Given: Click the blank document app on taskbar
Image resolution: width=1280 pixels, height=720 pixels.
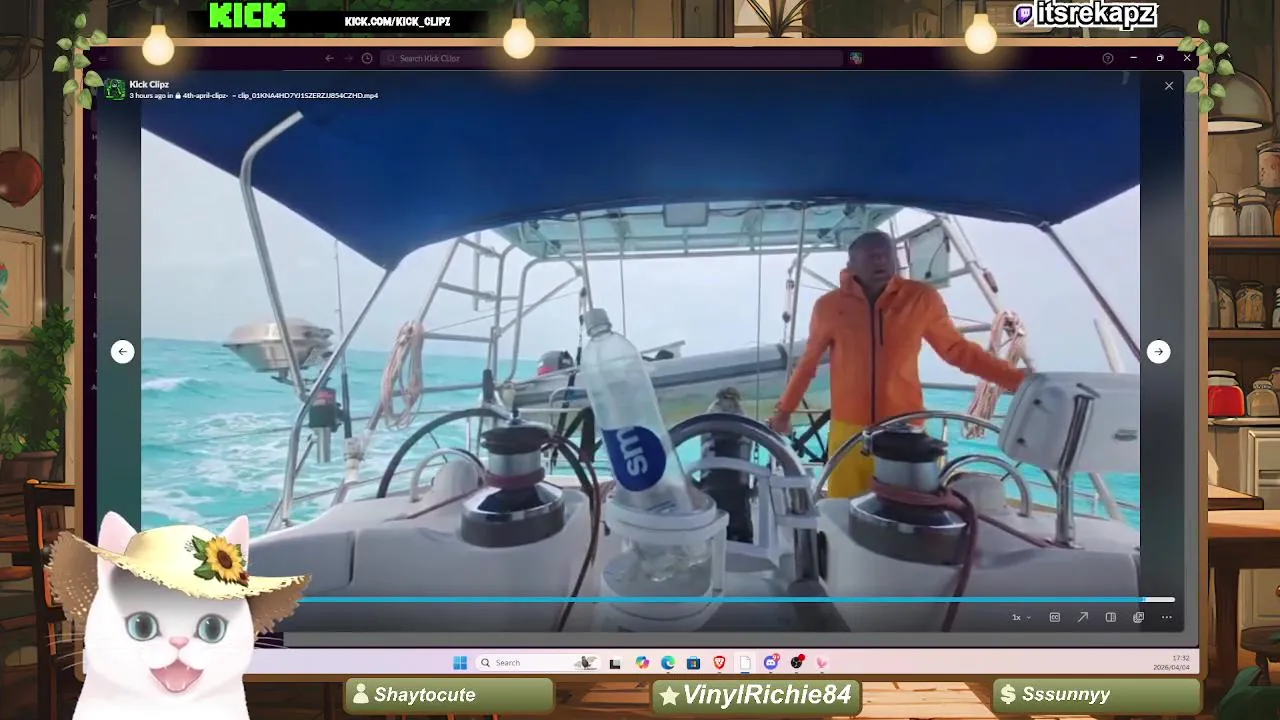Looking at the screenshot, I should coord(745,663).
